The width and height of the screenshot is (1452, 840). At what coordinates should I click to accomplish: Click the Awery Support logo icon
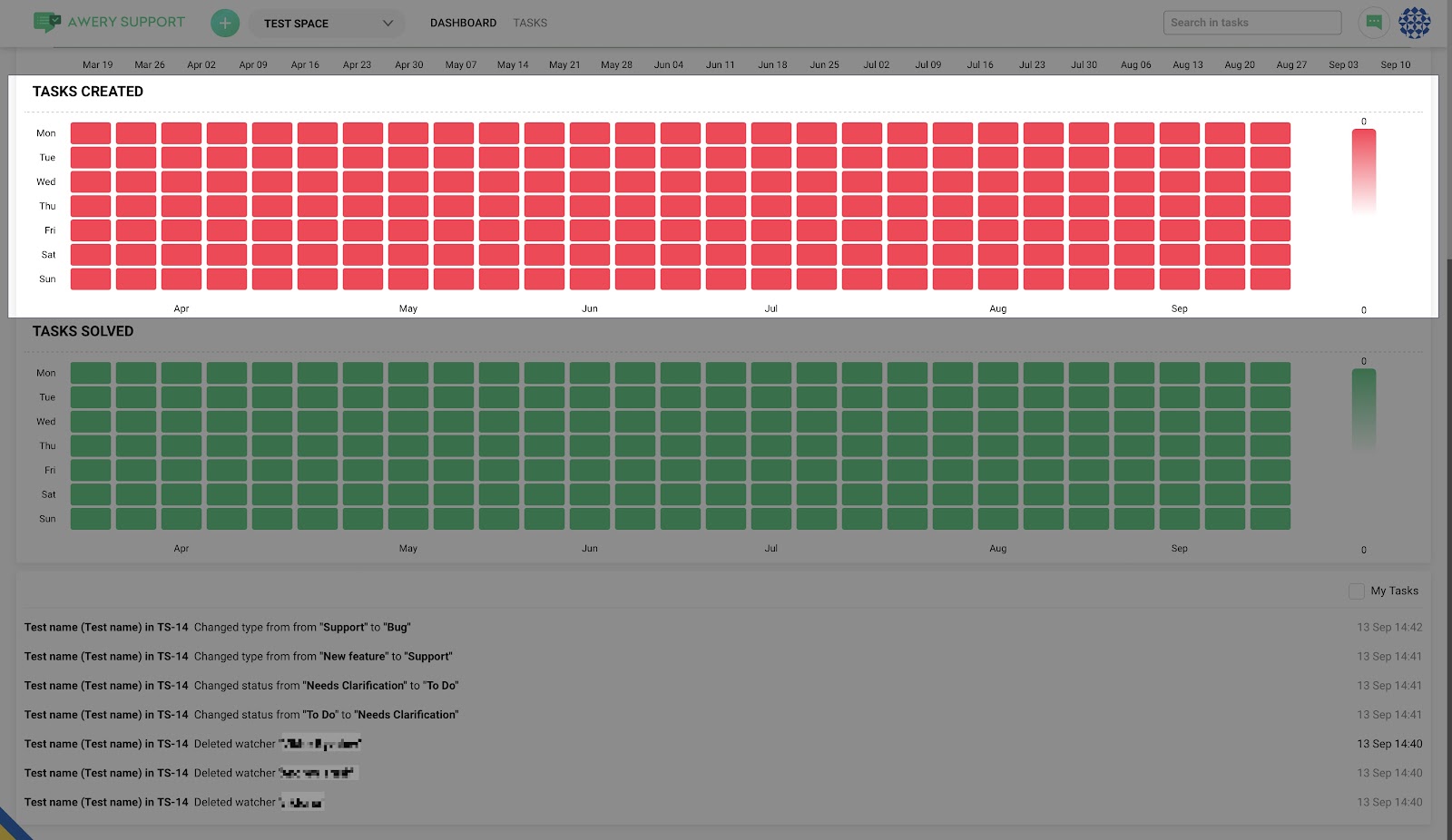click(x=47, y=22)
